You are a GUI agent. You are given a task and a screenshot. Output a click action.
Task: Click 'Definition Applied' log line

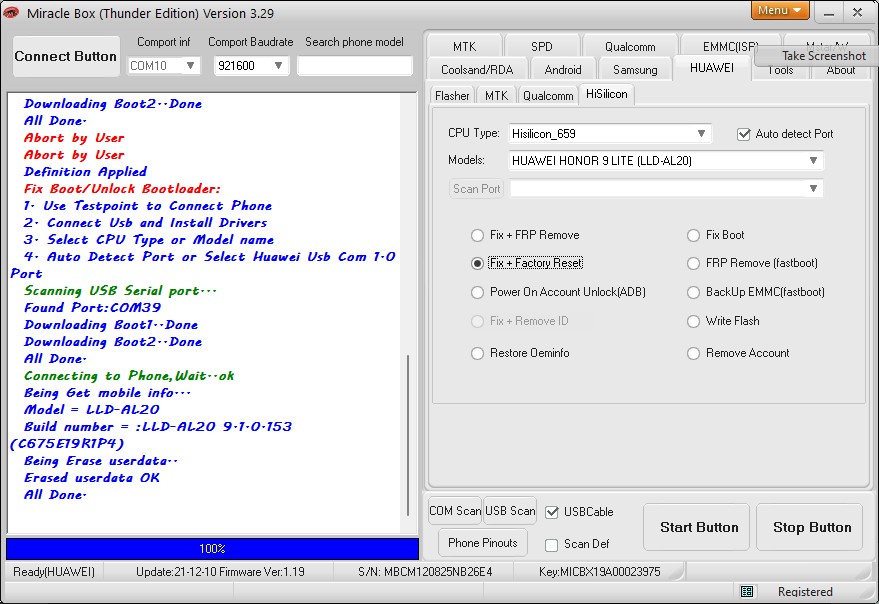[85, 172]
